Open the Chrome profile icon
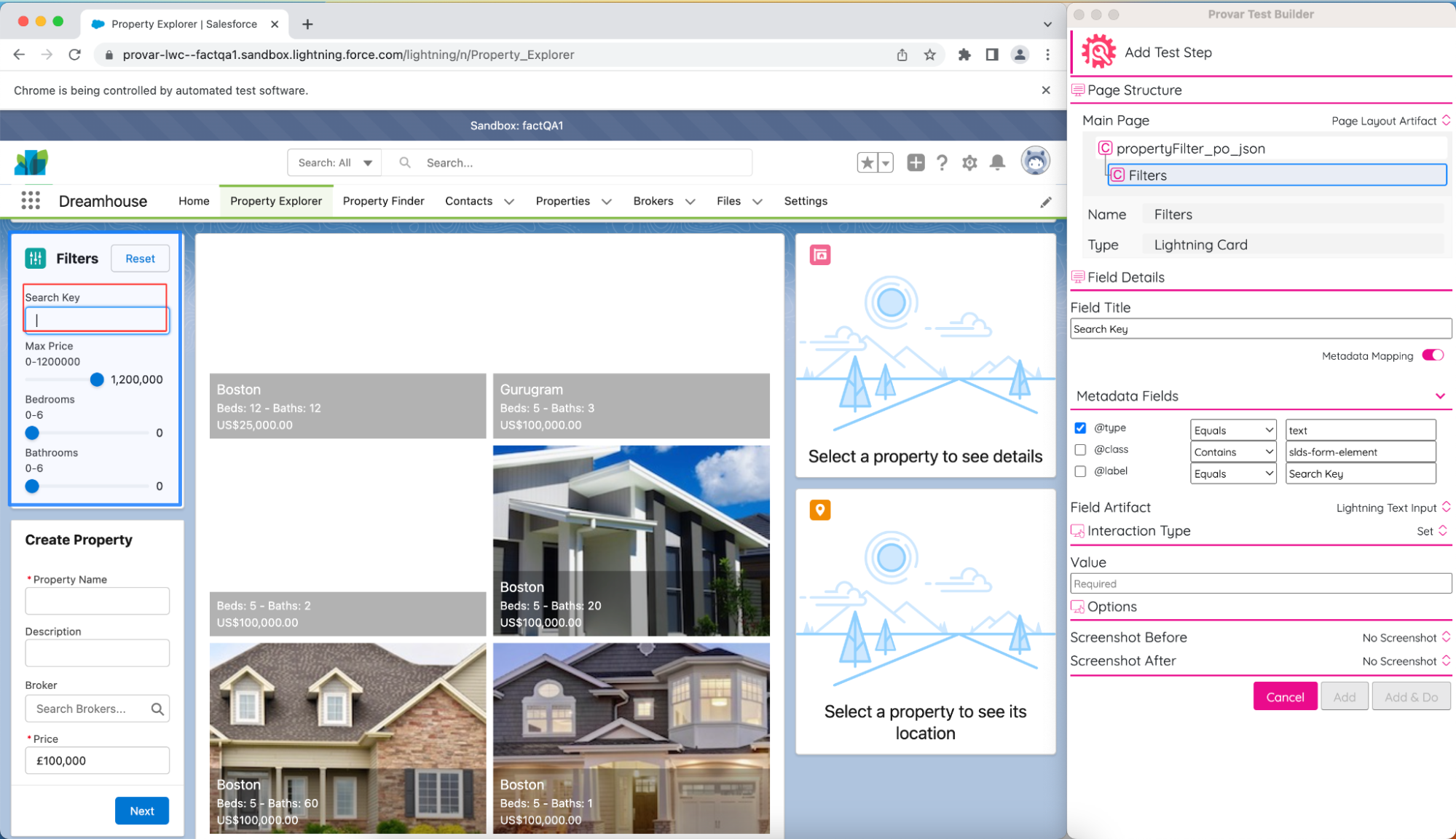 pyautogui.click(x=1020, y=55)
